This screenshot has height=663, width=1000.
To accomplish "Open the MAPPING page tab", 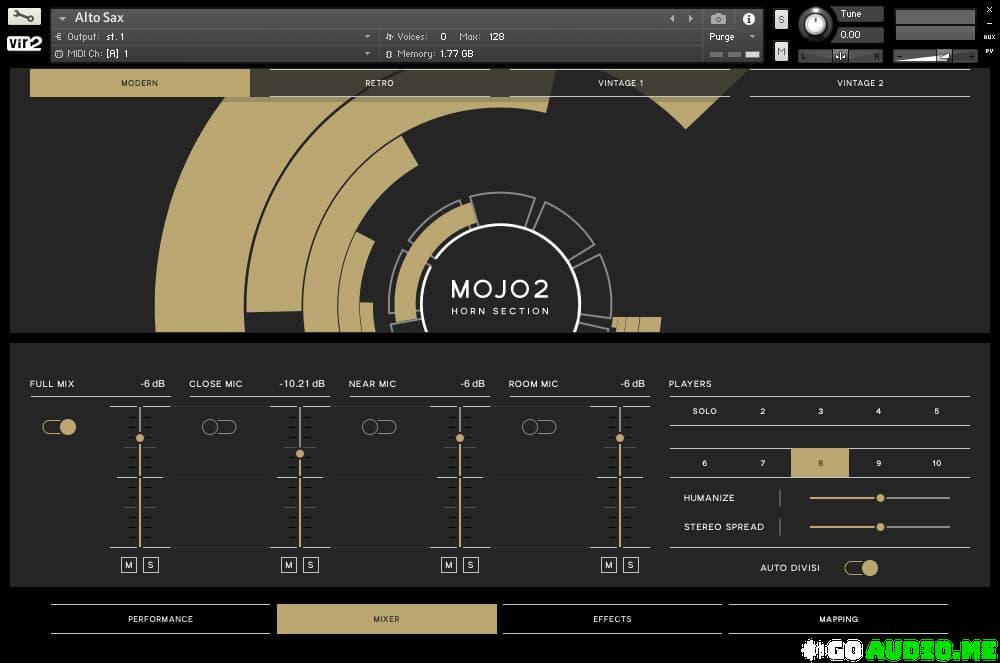I will [x=839, y=619].
